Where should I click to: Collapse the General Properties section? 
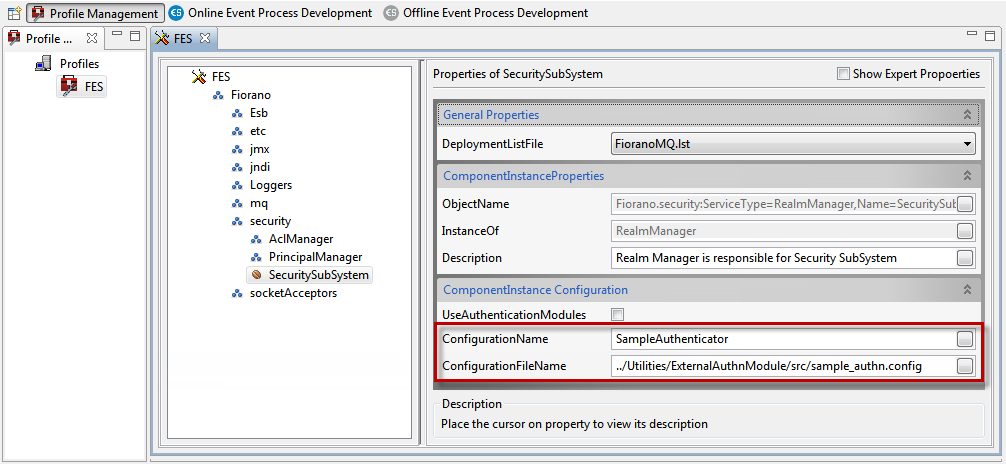click(967, 114)
